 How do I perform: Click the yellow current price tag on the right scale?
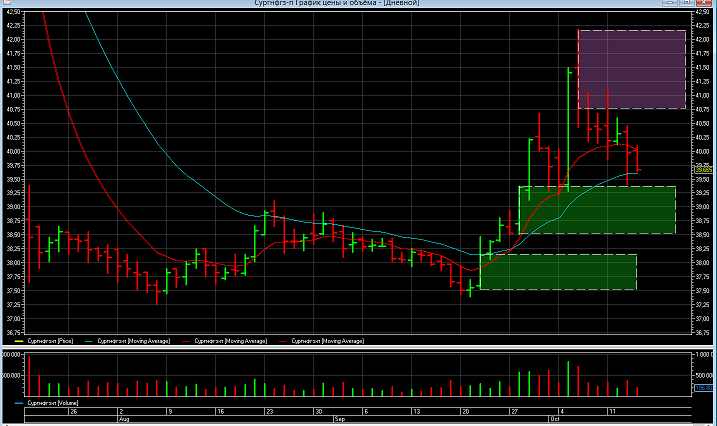[x=704, y=170]
